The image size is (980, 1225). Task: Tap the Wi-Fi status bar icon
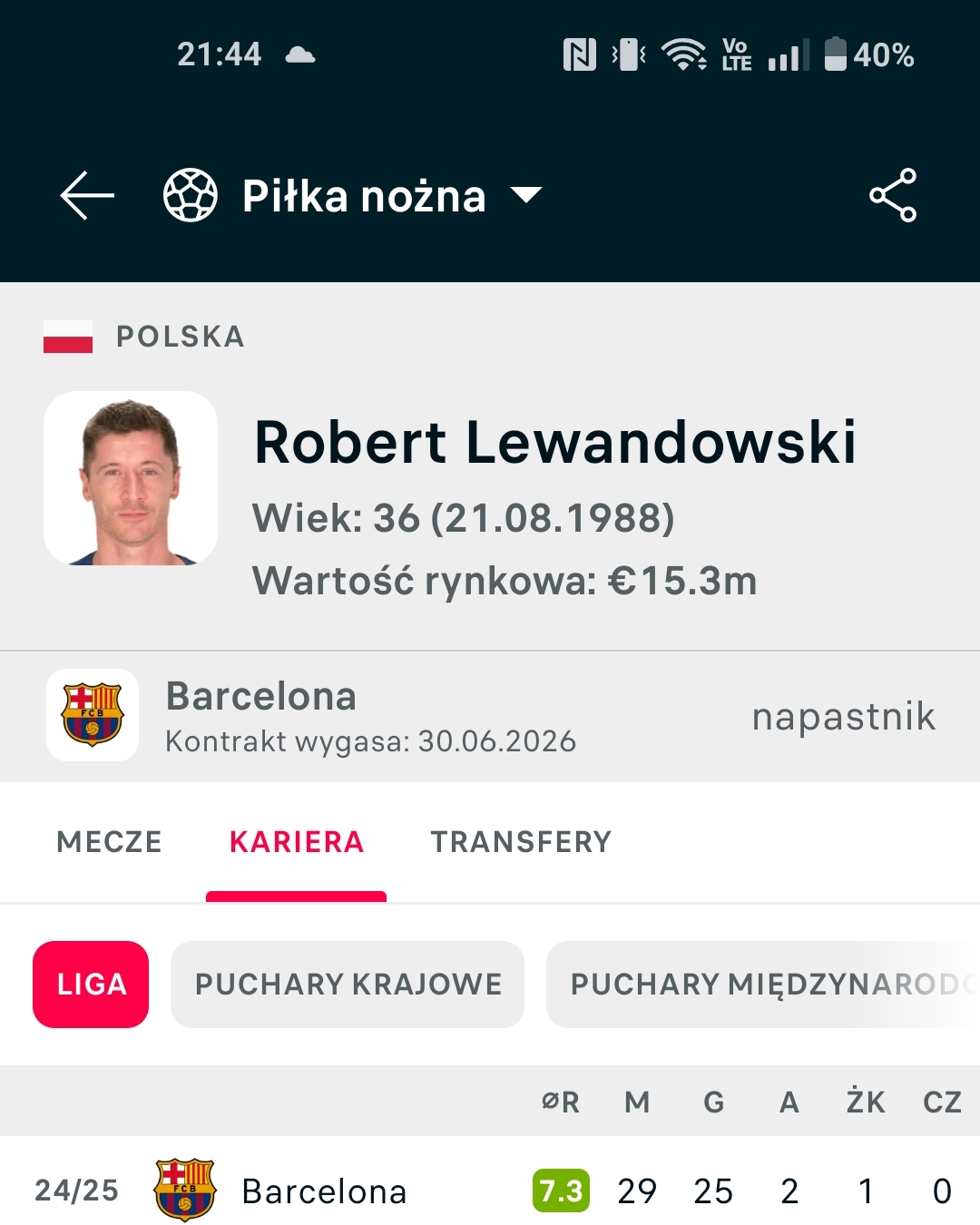point(683,54)
